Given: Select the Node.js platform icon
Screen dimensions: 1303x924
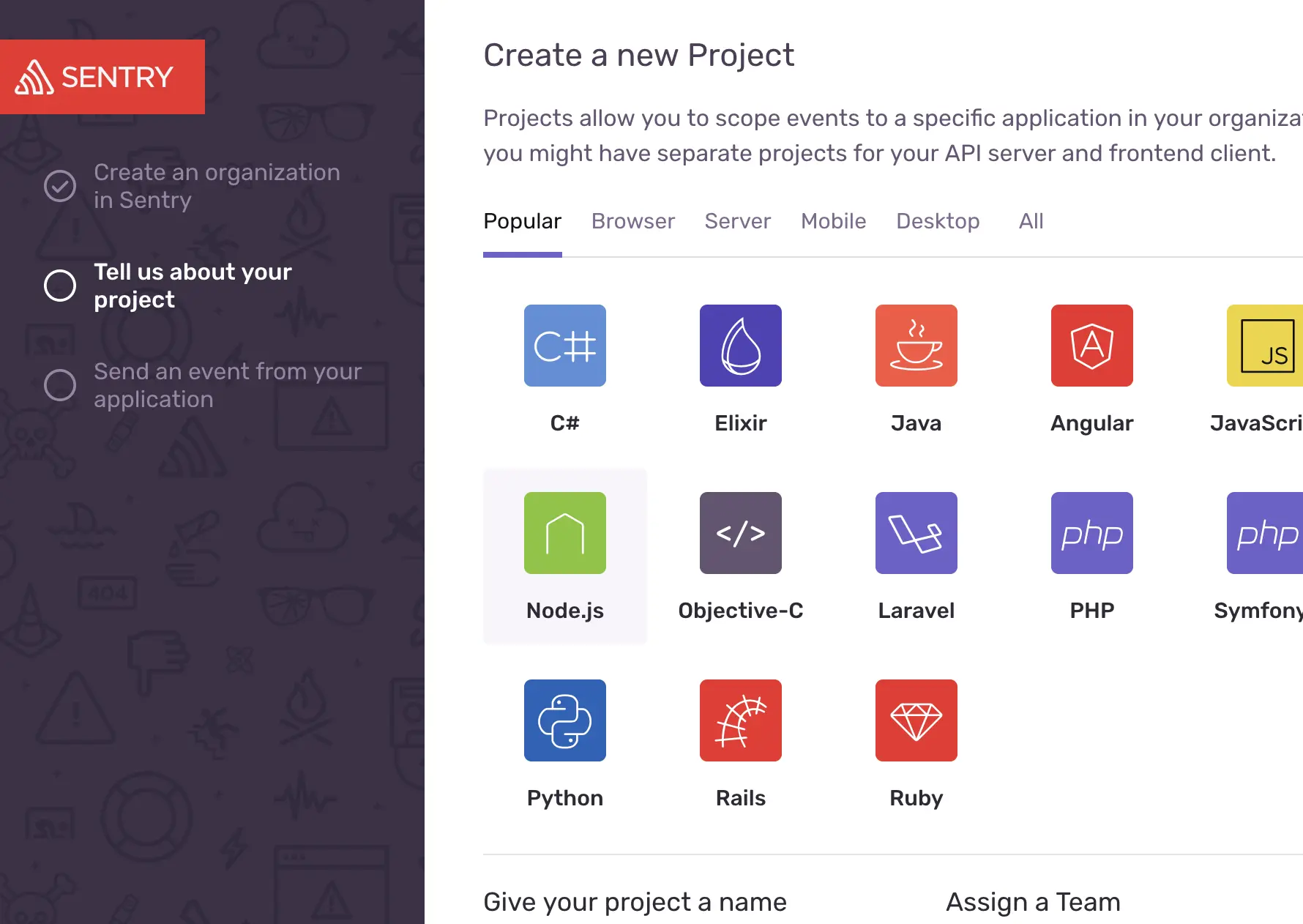Looking at the screenshot, I should click(x=565, y=533).
